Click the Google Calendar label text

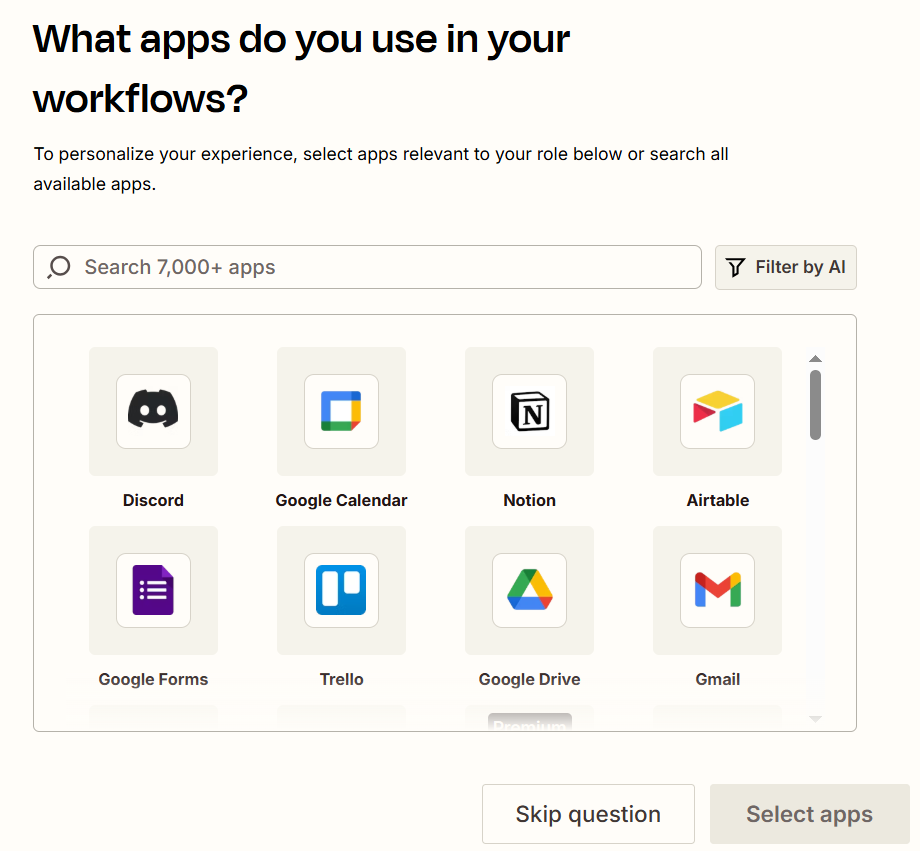(x=341, y=500)
